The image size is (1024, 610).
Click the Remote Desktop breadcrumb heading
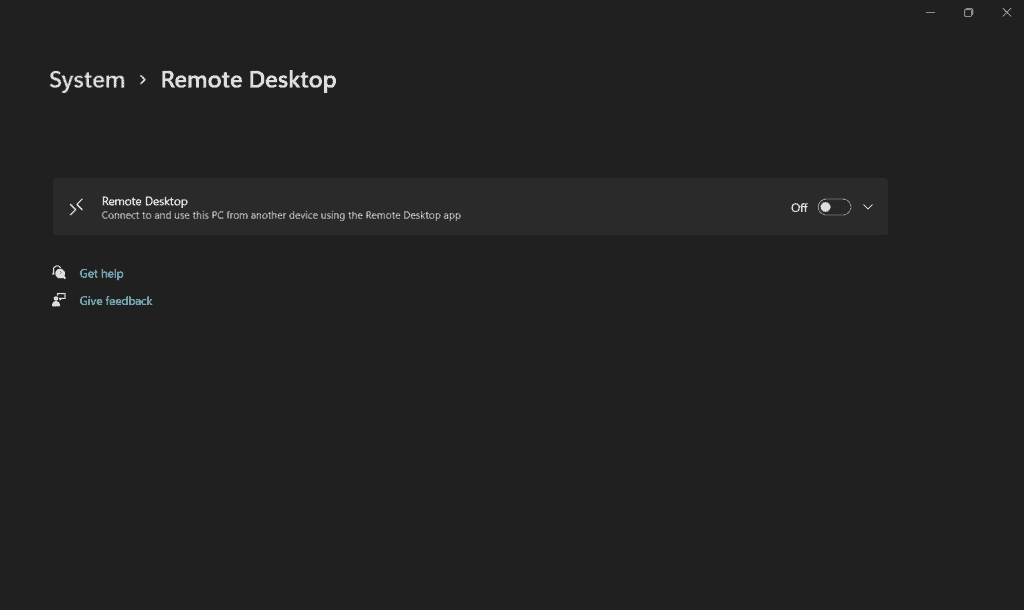pyautogui.click(x=248, y=80)
